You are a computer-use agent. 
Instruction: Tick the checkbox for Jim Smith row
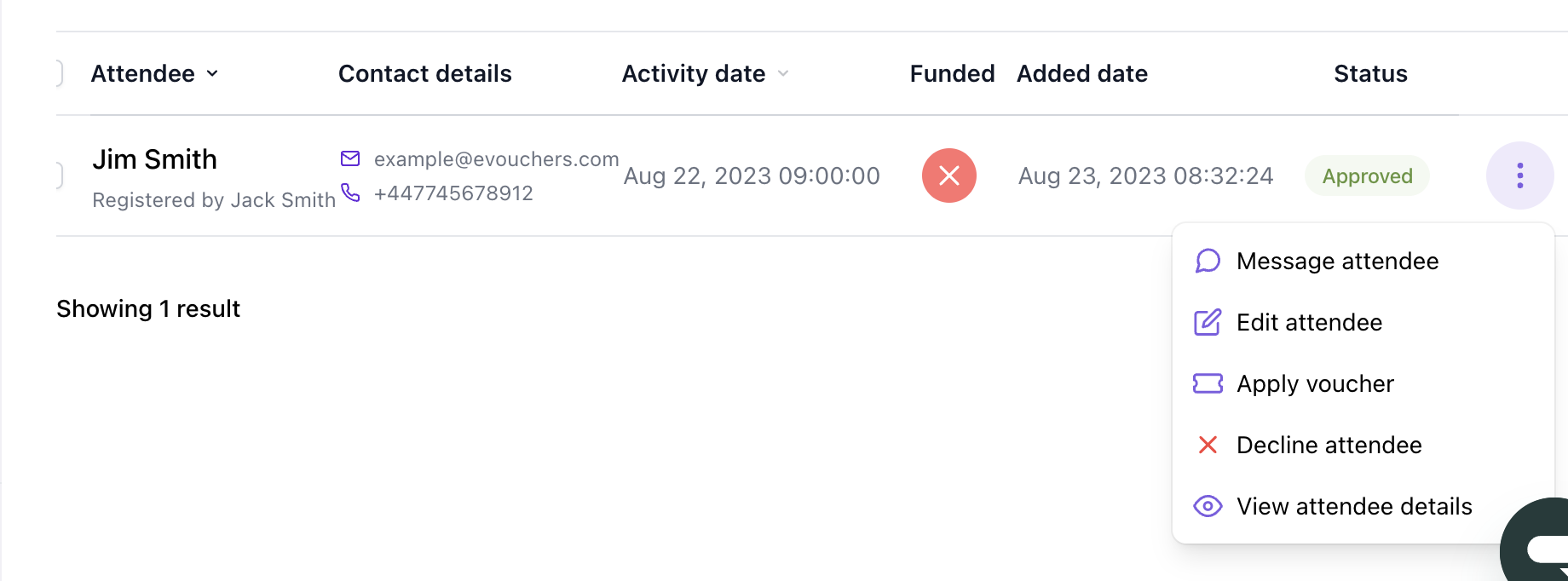[x=58, y=175]
